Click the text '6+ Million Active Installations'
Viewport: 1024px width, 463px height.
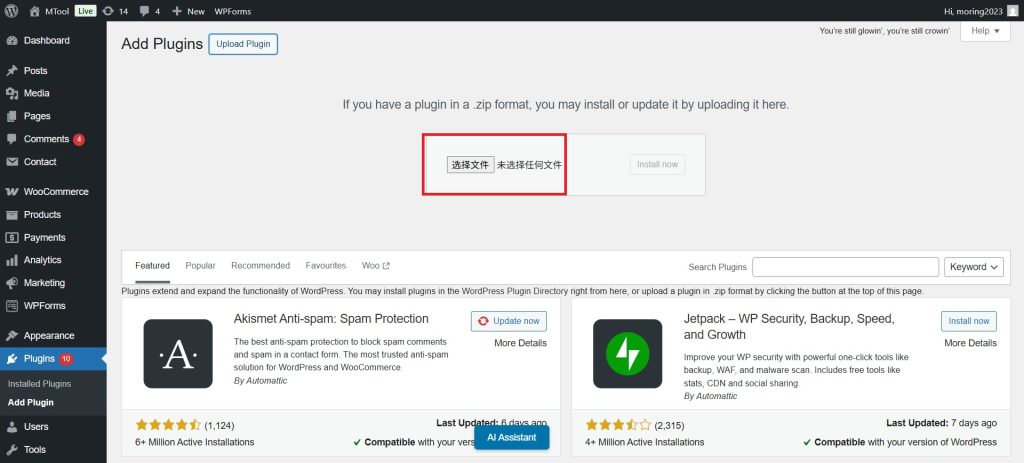[195, 442]
